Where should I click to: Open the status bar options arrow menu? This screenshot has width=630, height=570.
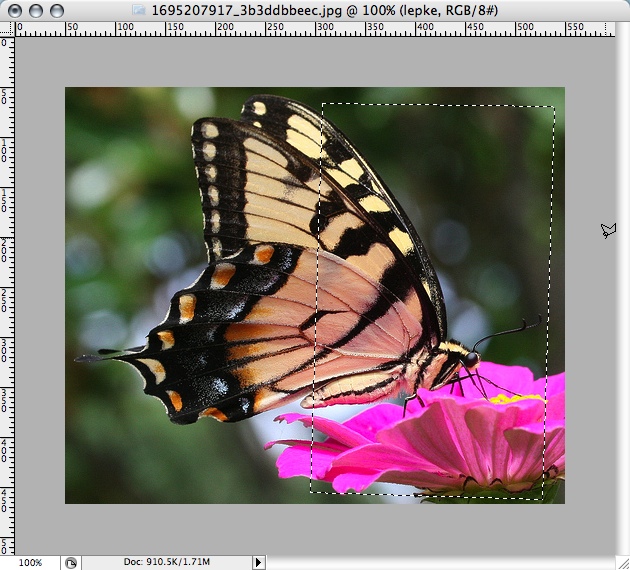258,563
